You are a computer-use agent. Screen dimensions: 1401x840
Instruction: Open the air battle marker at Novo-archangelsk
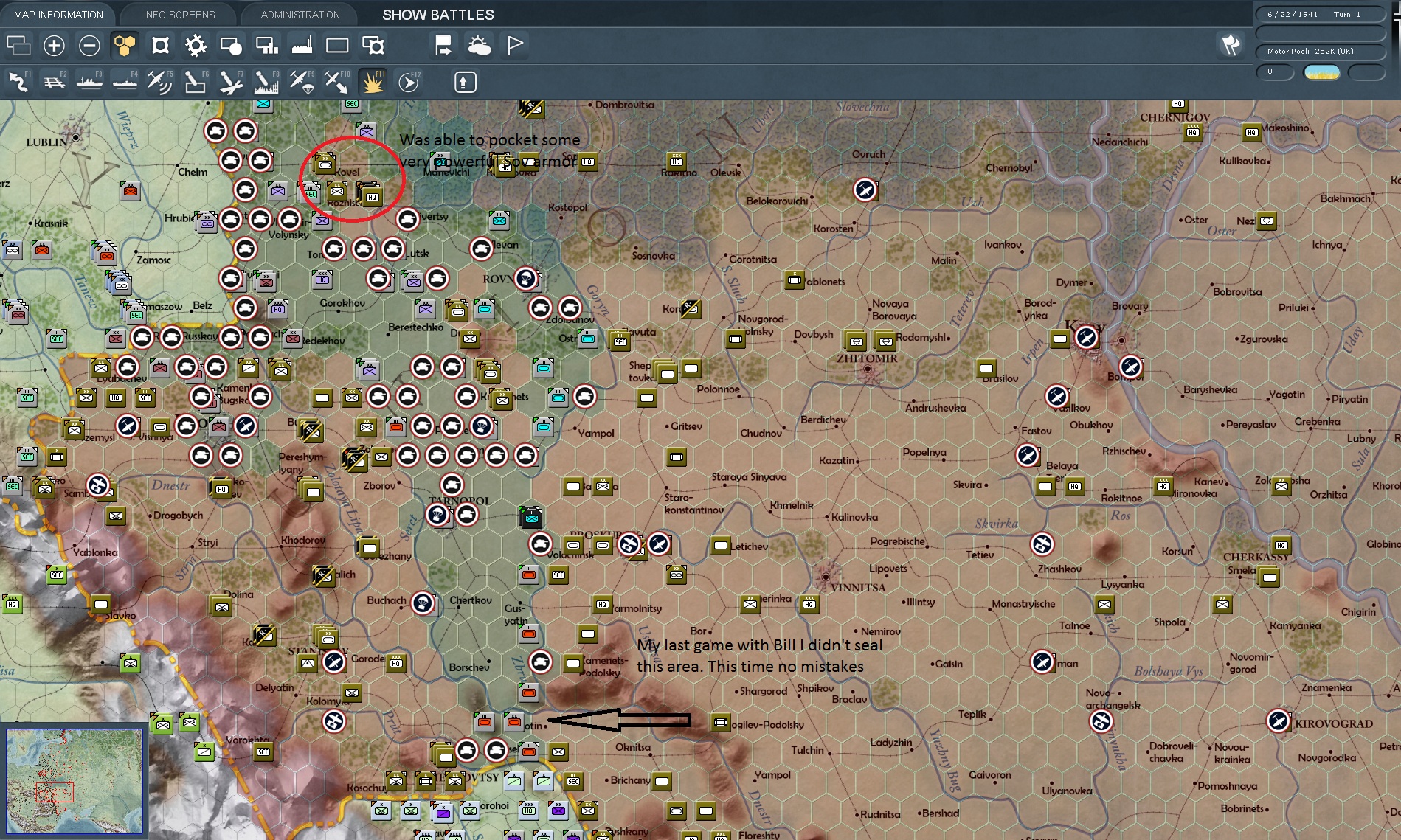click(x=1101, y=721)
